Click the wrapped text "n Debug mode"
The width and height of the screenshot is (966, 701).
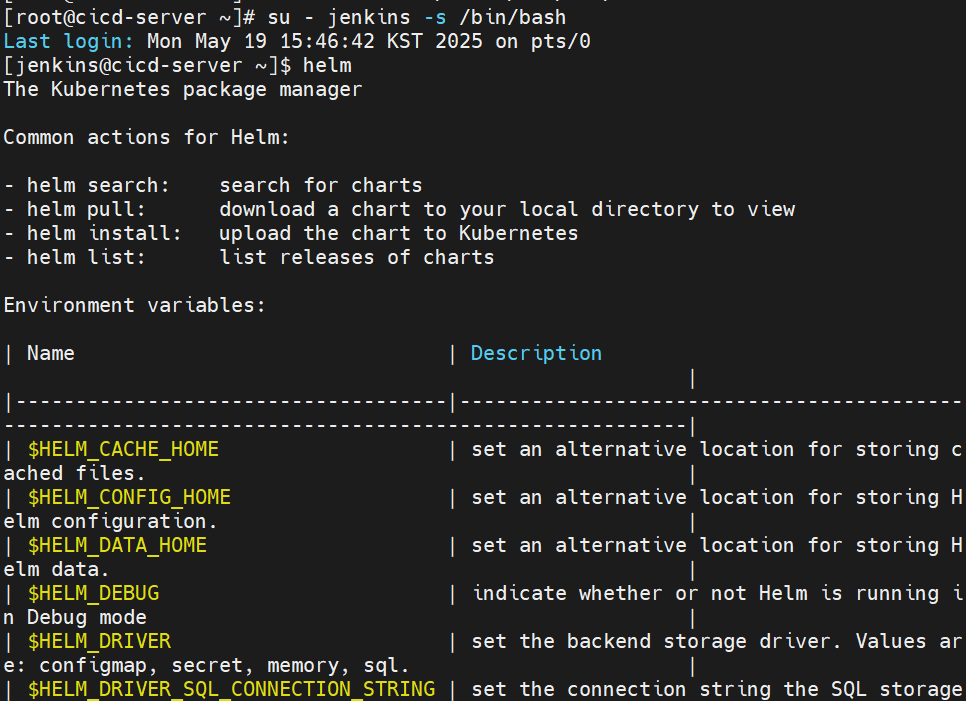point(75,618)
